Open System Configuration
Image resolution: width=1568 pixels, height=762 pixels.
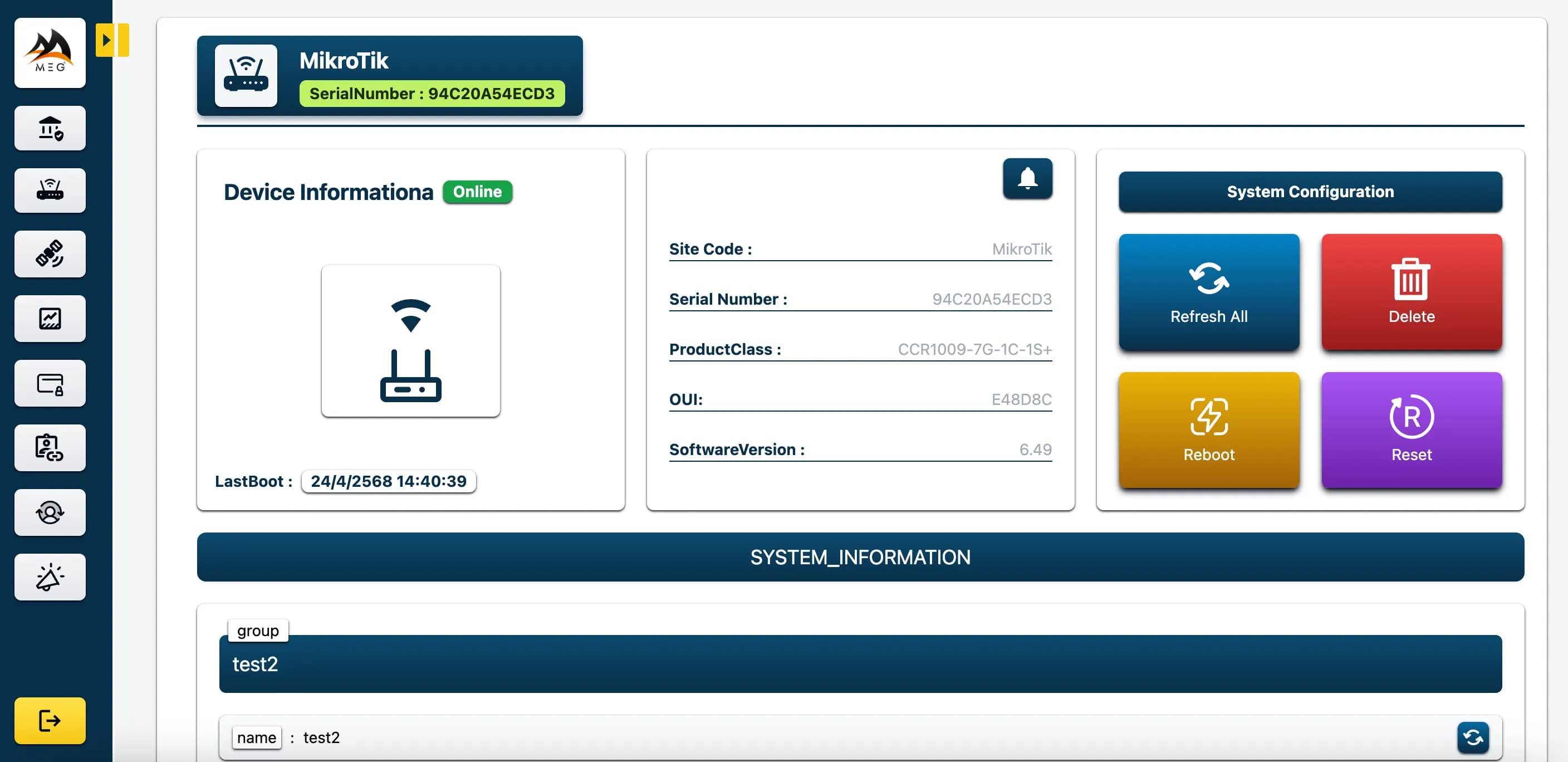click(1309, 192)
